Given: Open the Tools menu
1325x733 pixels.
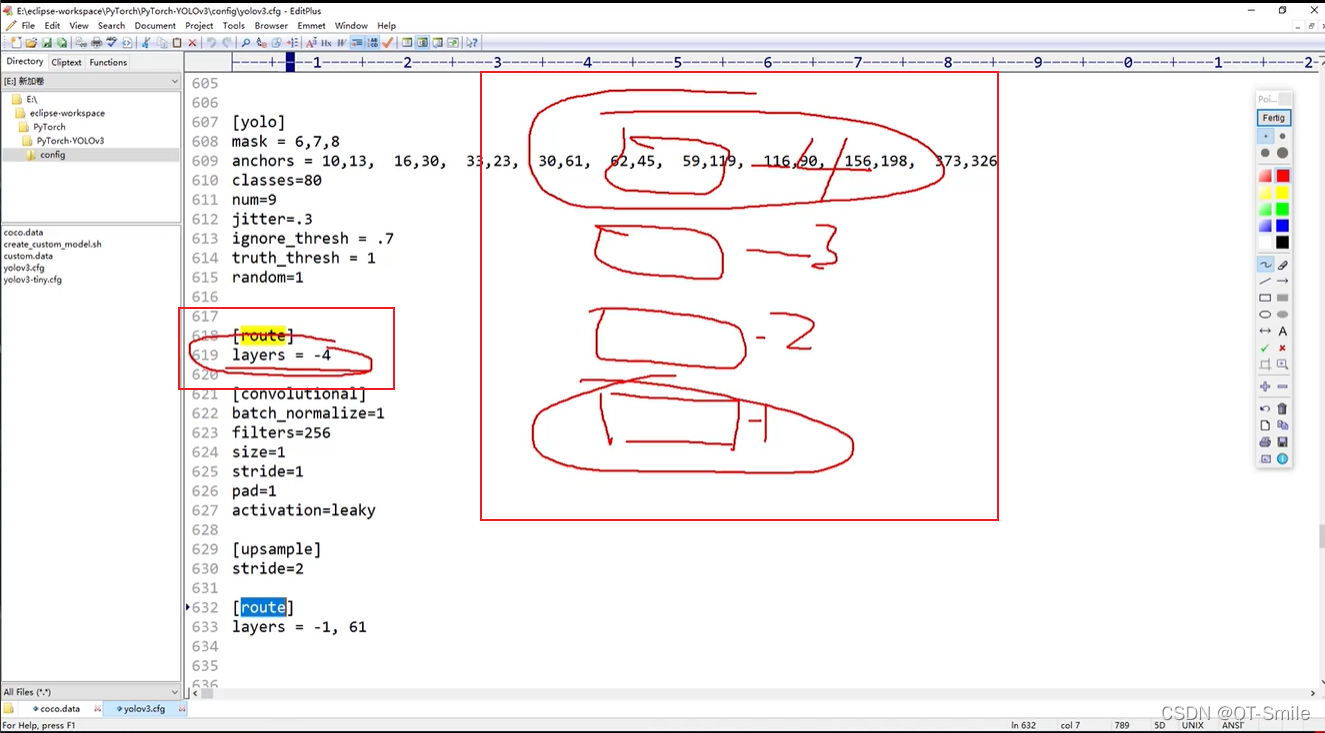Looking at the screenshot, I should click(x=234, y=25).
